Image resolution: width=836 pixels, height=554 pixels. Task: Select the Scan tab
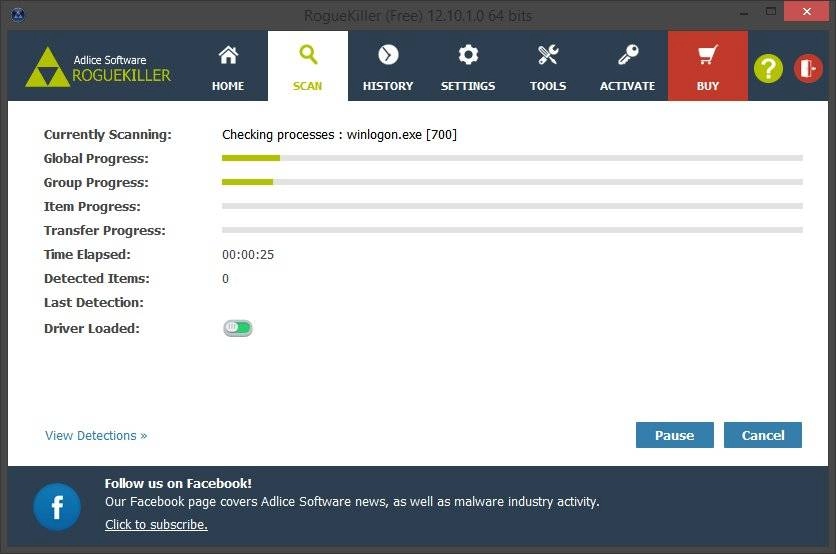click(x=308, y=66)
